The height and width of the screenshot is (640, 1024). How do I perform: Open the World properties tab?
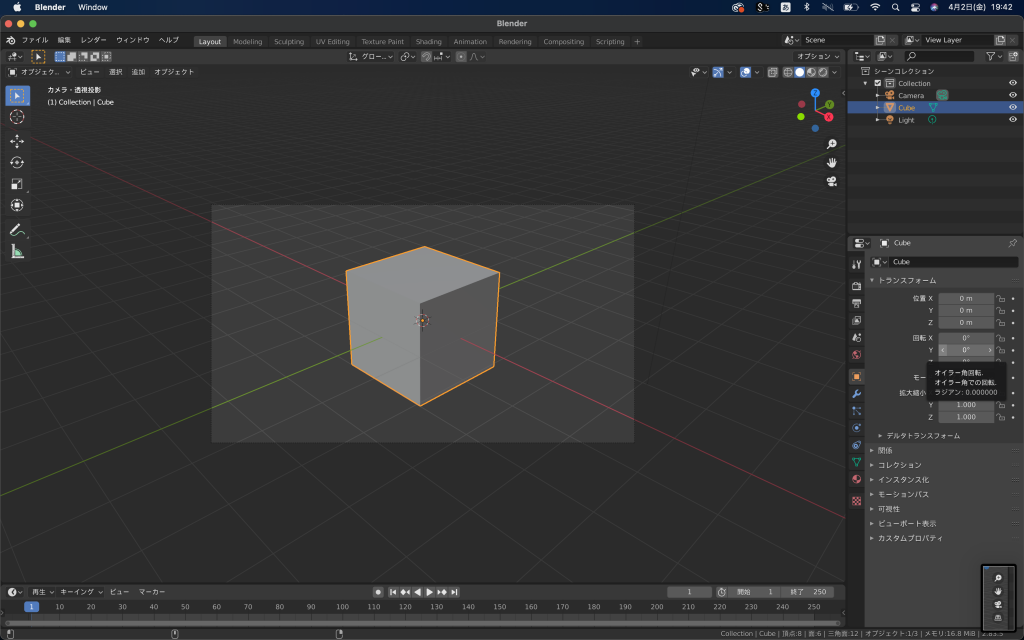(x=856, y=355)
